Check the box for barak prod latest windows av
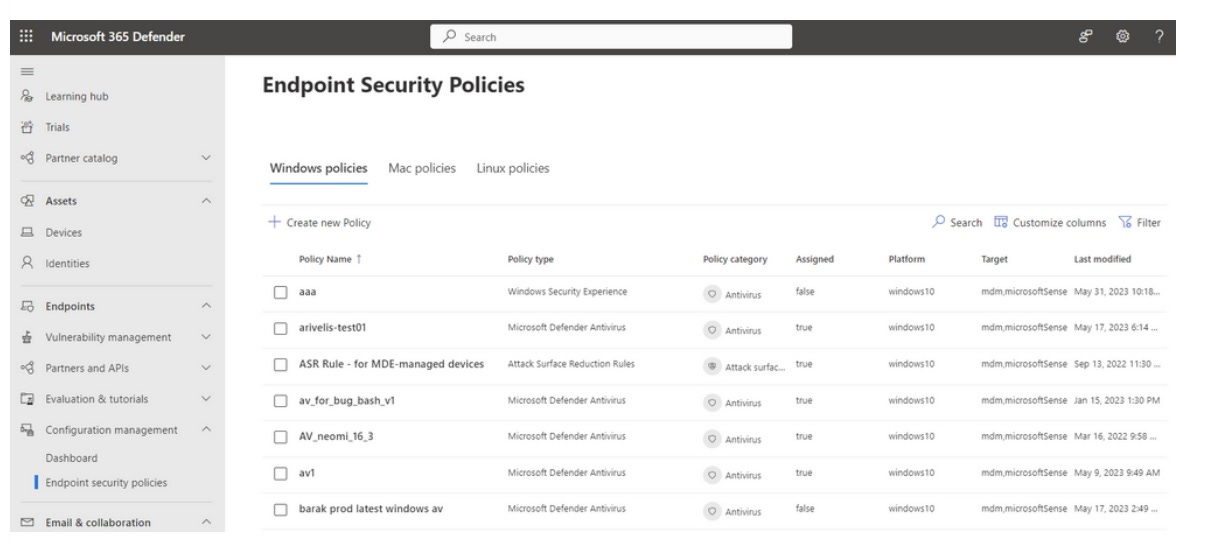 281,508
